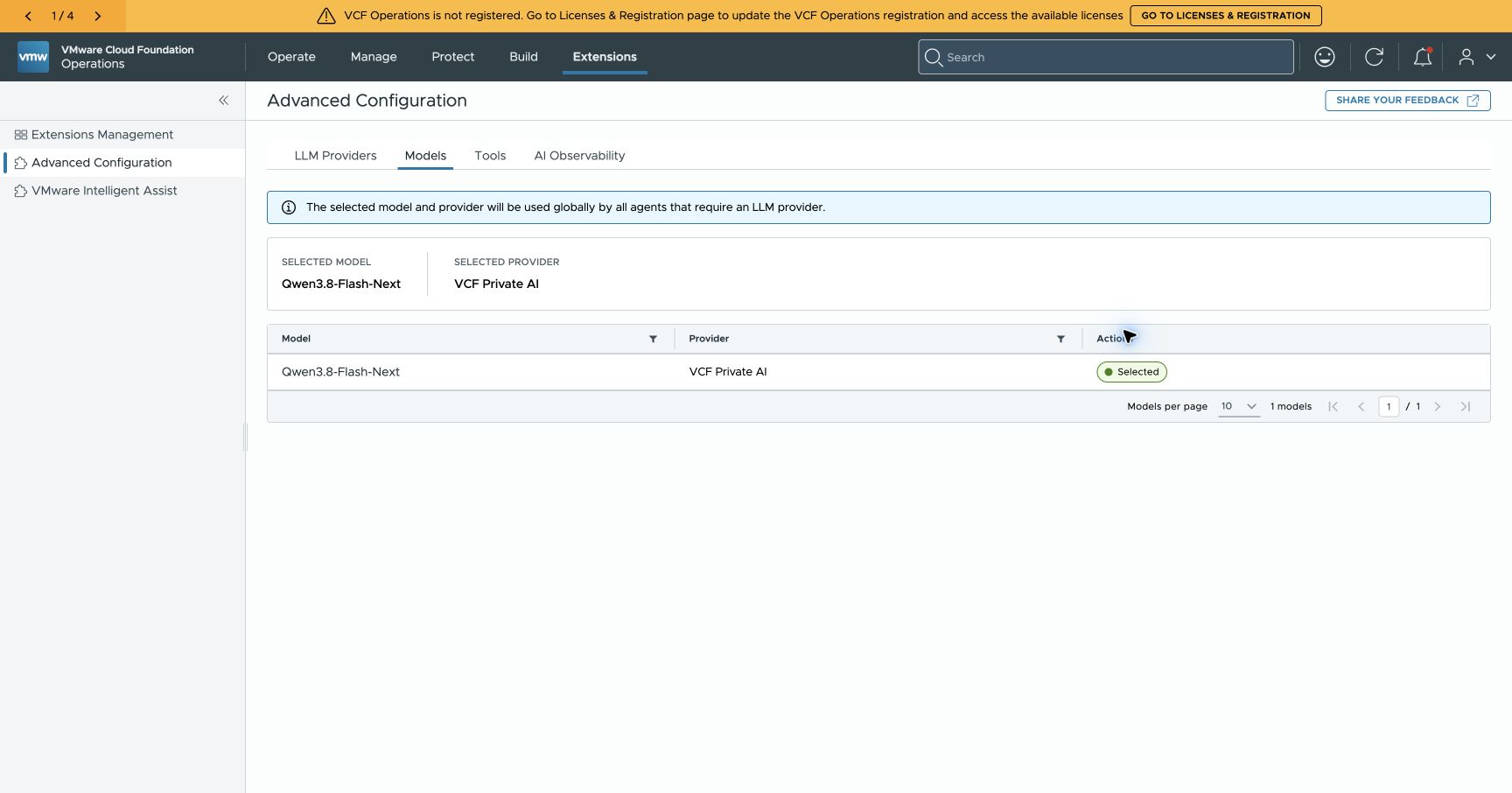Go to next slide arrow
This screenshot has width=1512, height=793.
97,16
